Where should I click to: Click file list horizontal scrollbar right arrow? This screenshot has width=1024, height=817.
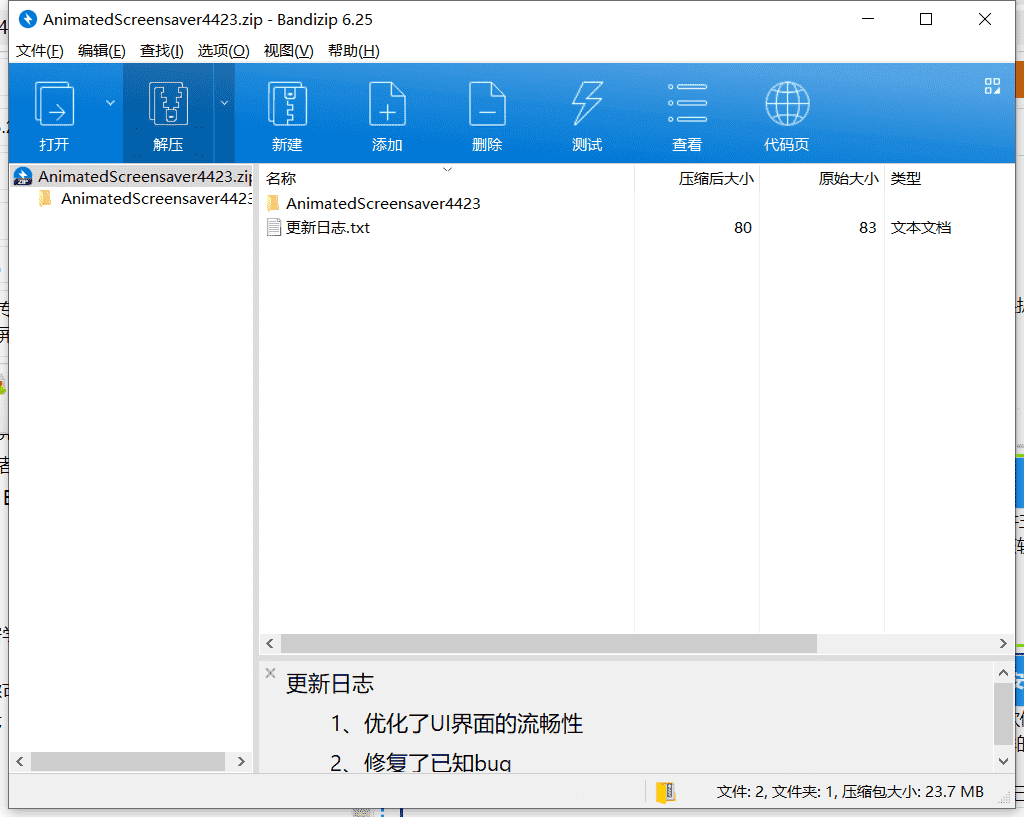[x=1003, y=644]
